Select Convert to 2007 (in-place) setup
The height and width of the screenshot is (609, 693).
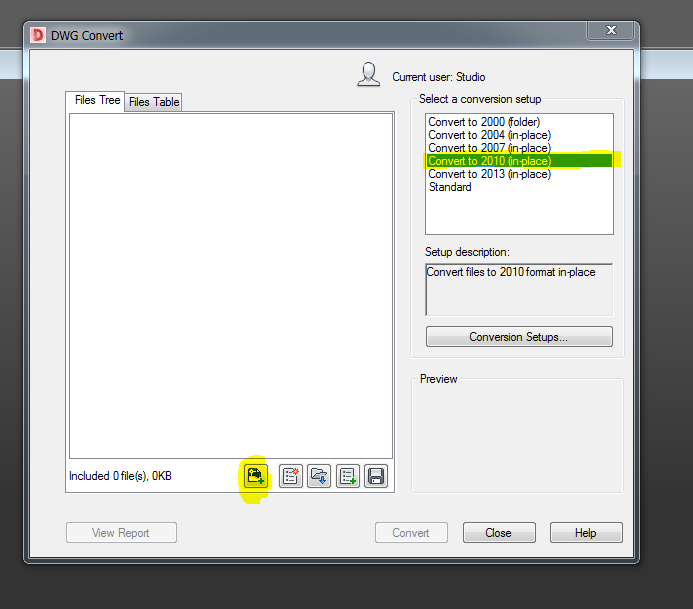(519, 148)
